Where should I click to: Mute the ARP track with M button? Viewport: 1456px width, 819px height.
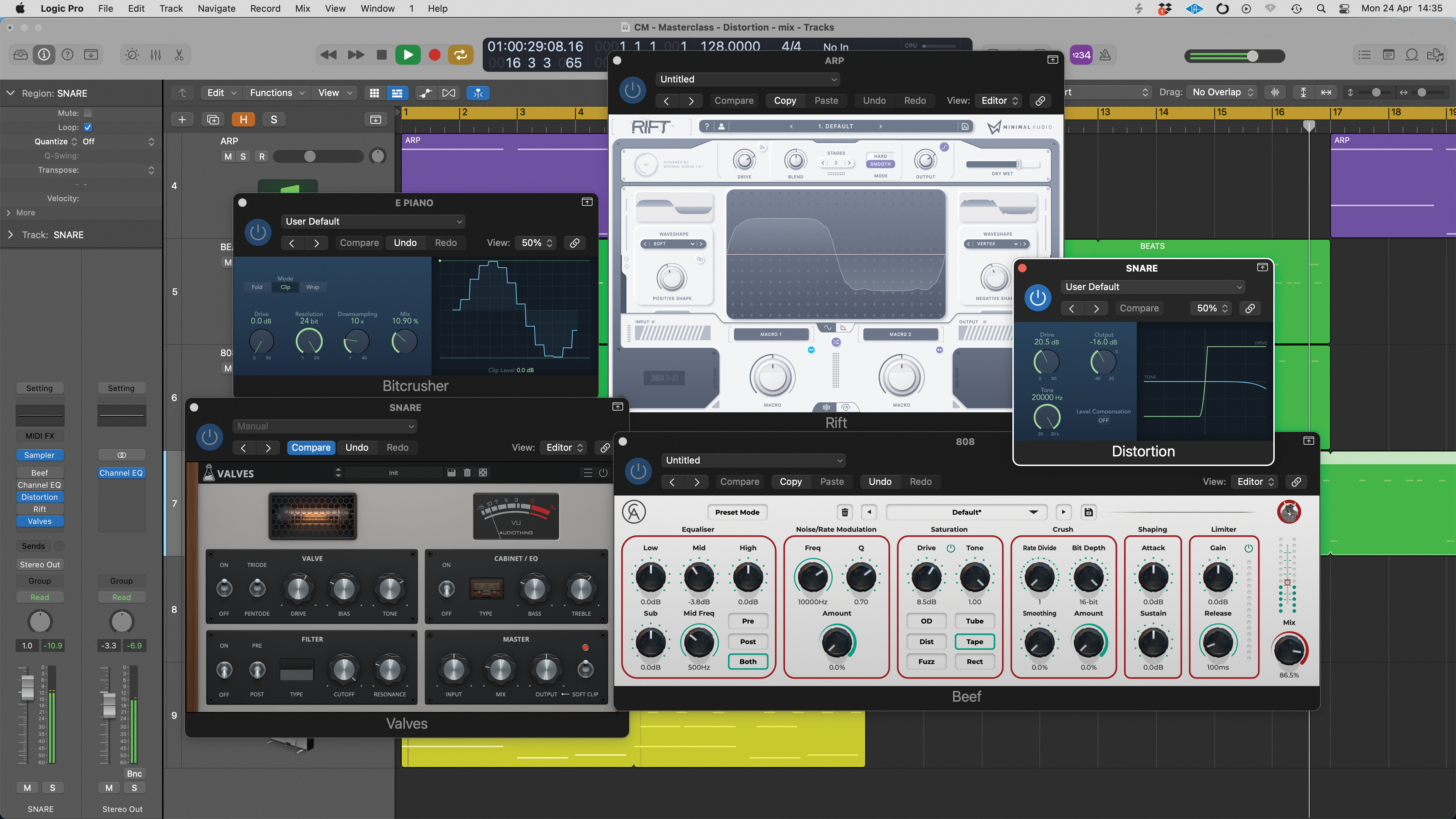click(x=228, y=156)
